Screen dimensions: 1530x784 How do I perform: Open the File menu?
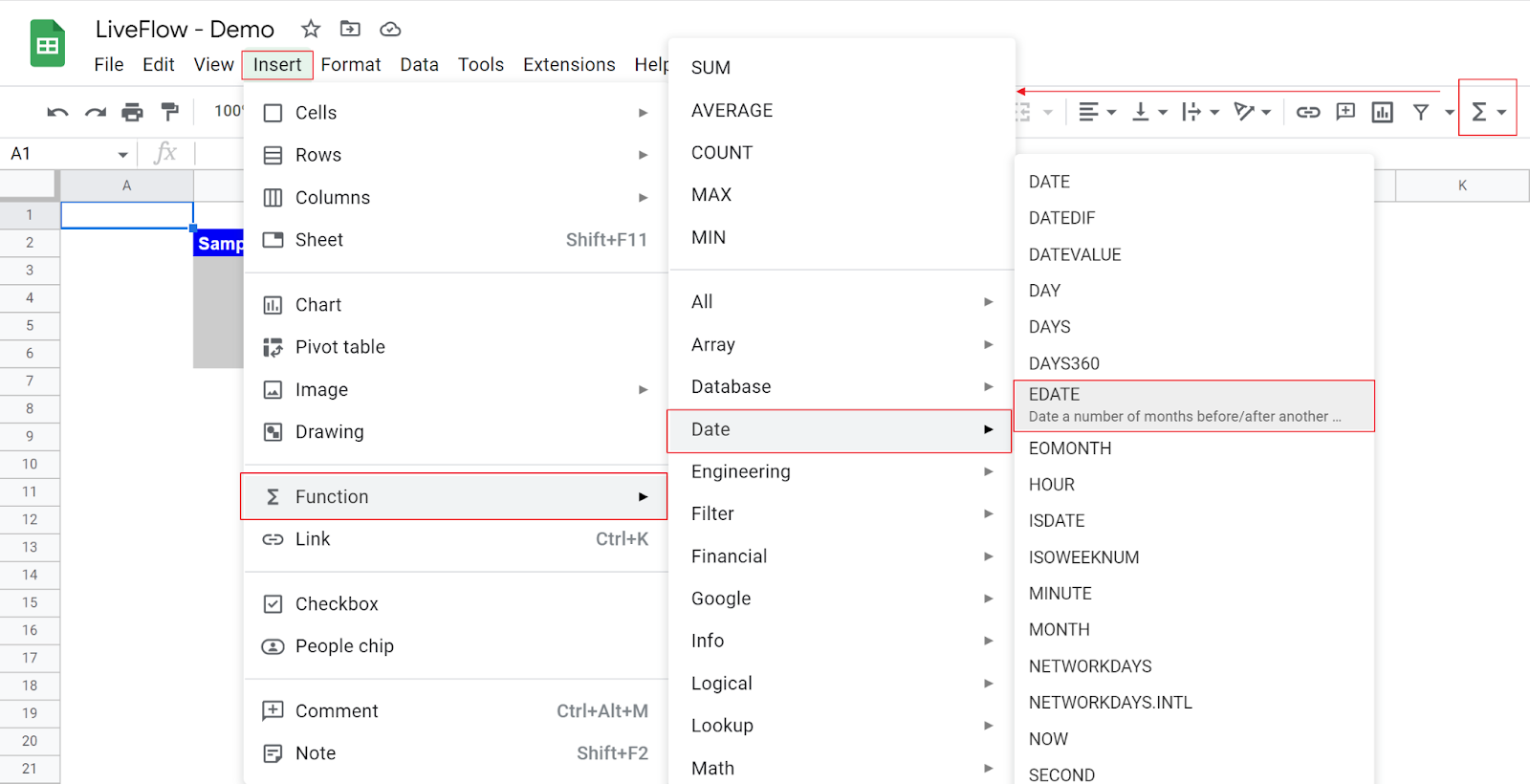tap(109, 64)
